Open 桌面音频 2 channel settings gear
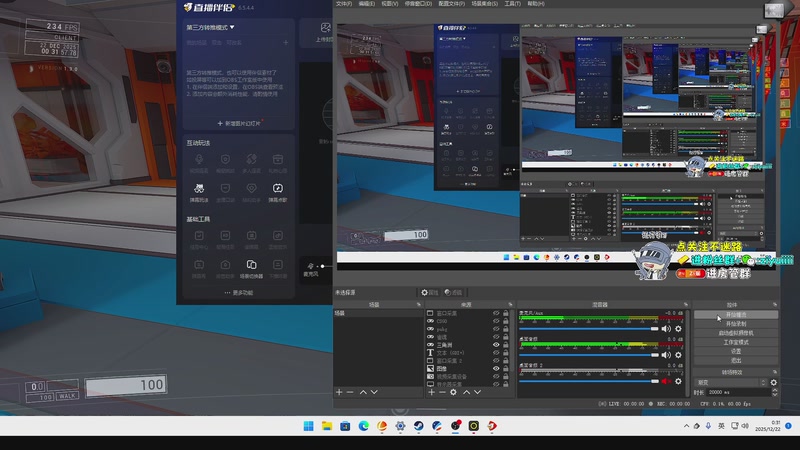 pos(679,381)
